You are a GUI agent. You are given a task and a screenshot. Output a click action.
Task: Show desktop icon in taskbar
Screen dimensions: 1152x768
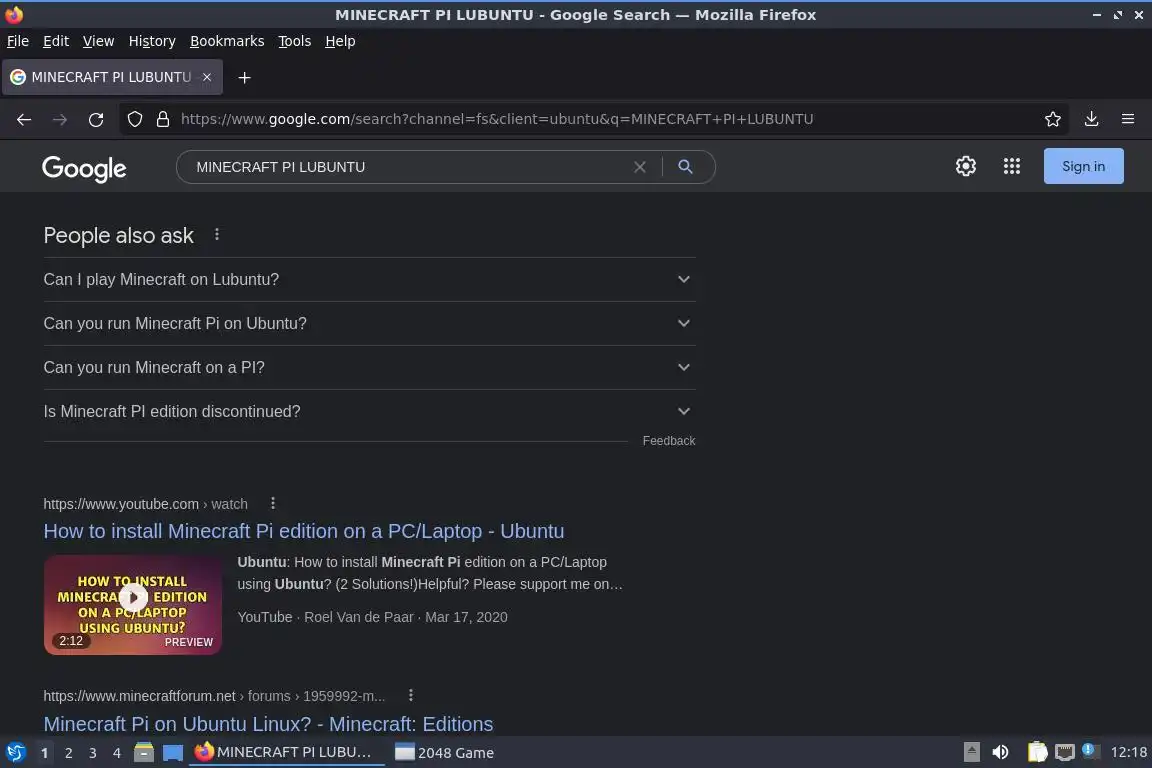pos(173,753)
